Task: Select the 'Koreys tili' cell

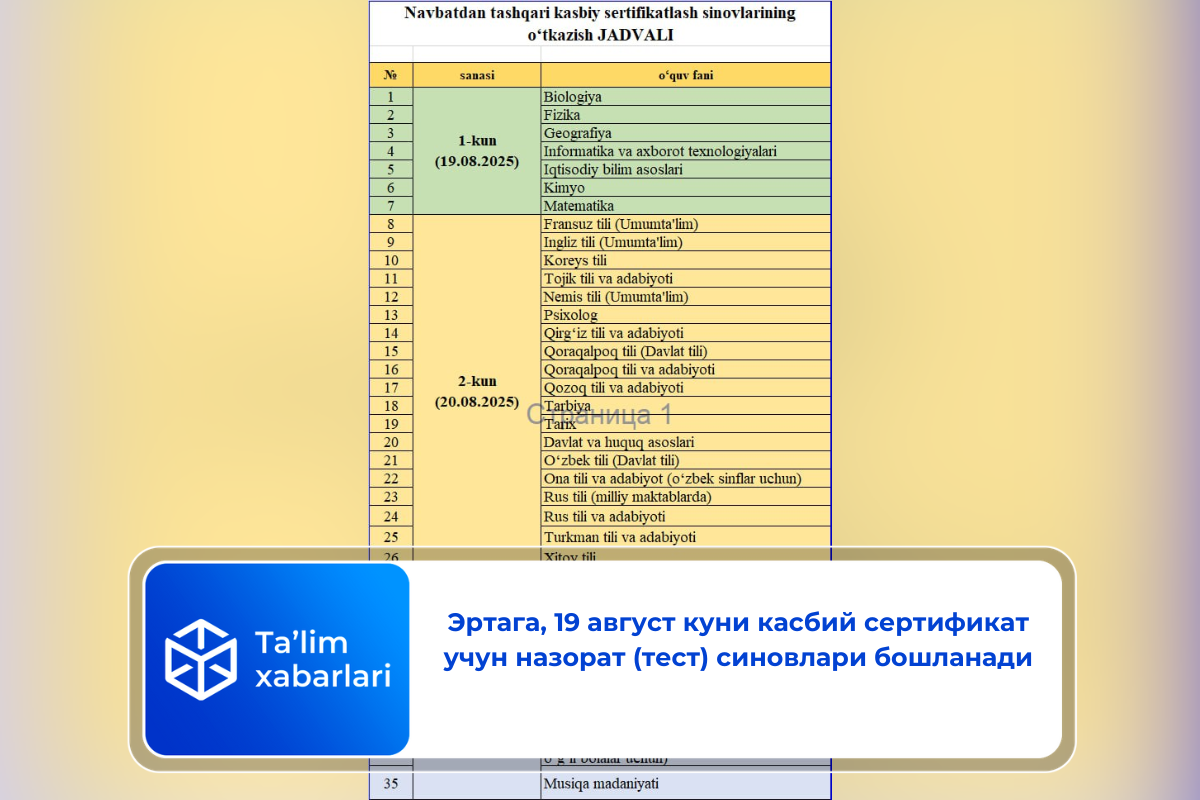Action: [x=686, y=260]
